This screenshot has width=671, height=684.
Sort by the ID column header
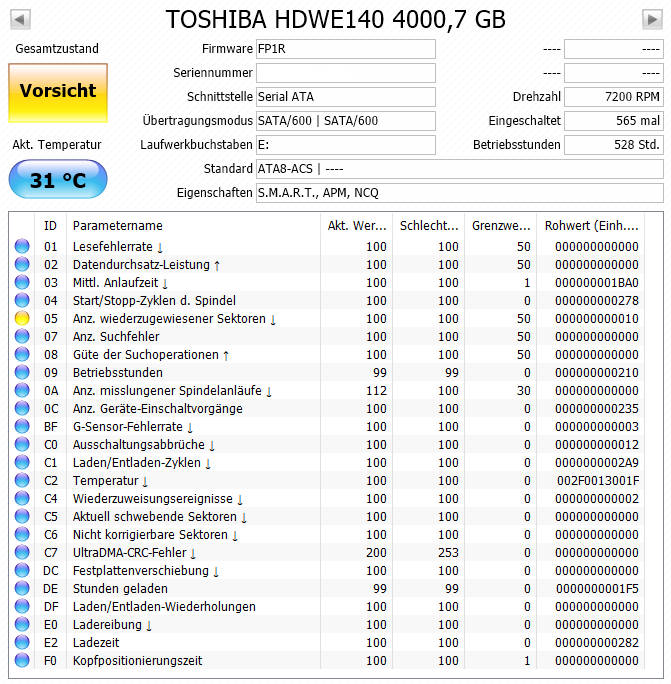(50, 226)
